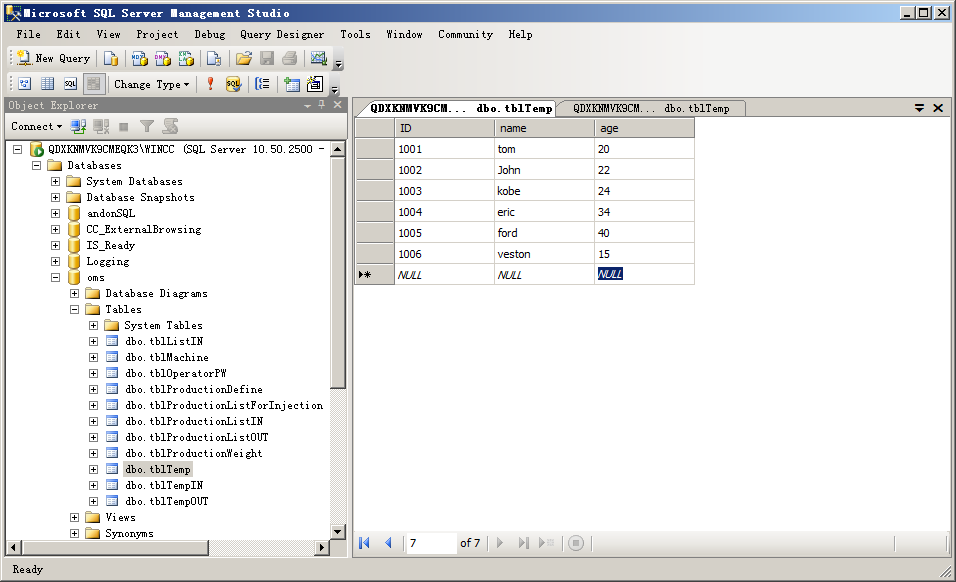Close the dbo.tblTemp document tab

[938, 108]
